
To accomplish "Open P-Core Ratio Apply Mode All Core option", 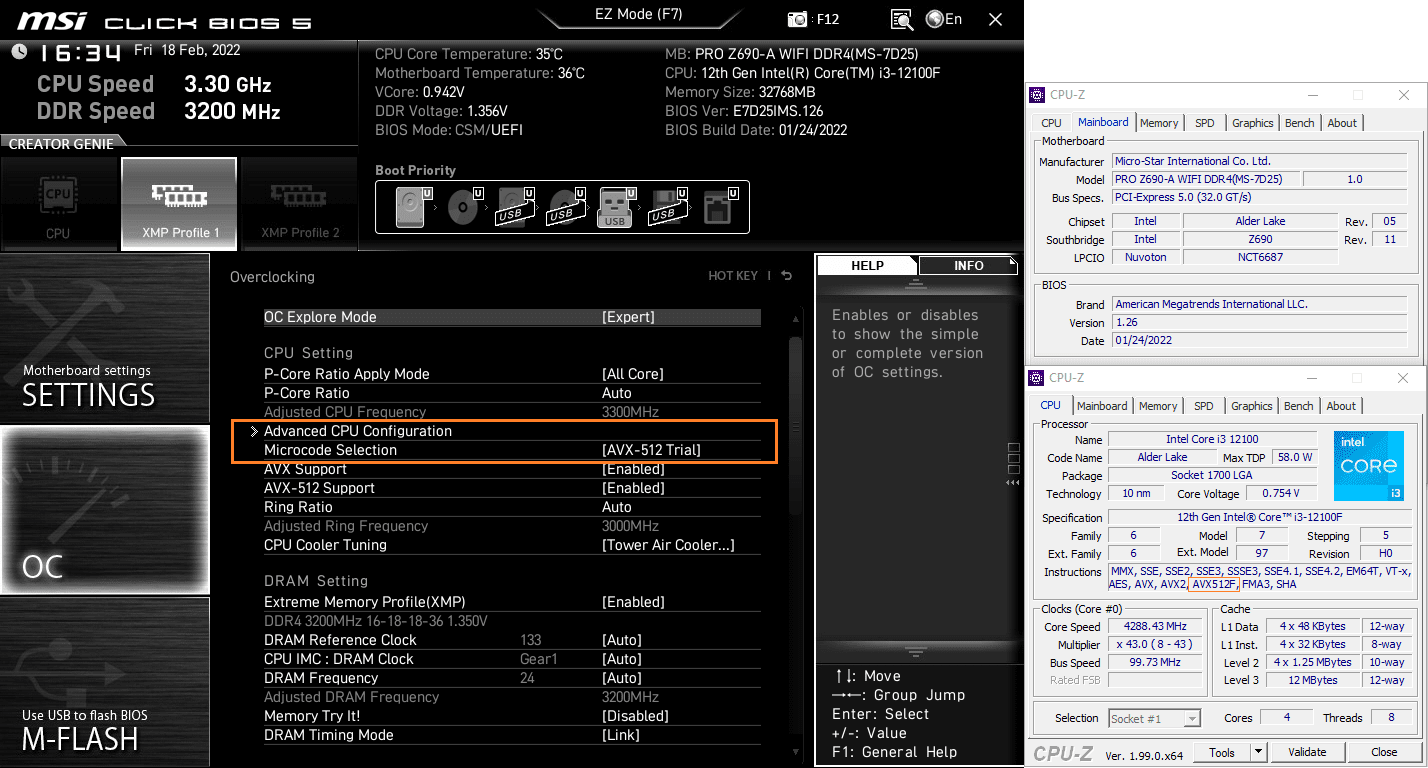I will 633,374.
